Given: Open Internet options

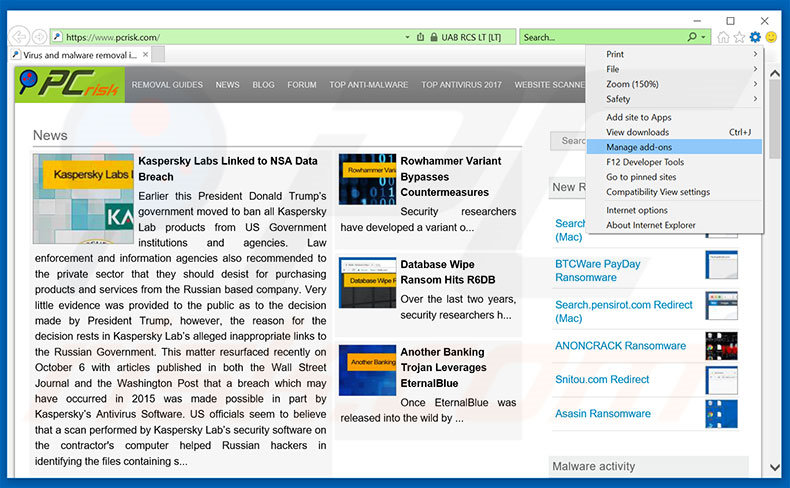Looking at the screenshot, I should (x=675, y=210).
